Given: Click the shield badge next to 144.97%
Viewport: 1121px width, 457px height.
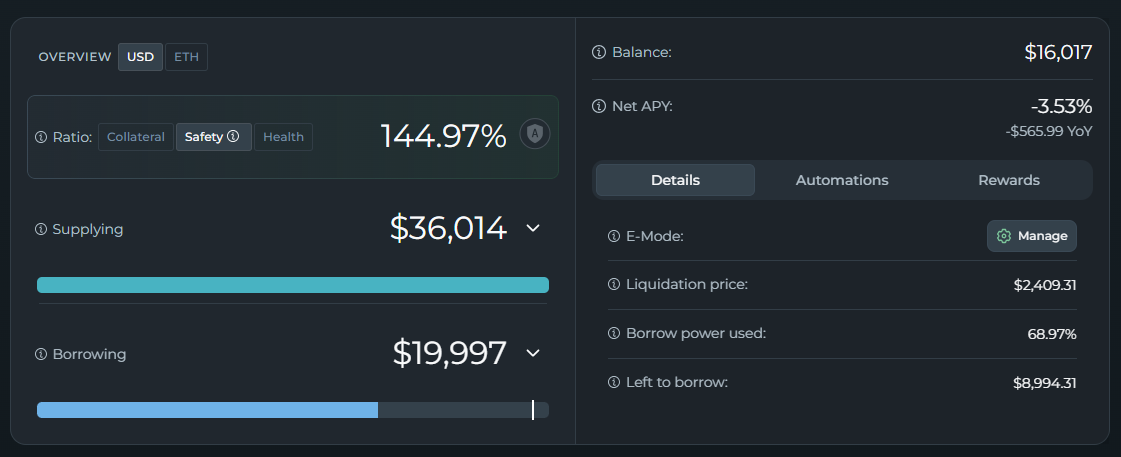Looking at the screenshot, I should 535,134.
